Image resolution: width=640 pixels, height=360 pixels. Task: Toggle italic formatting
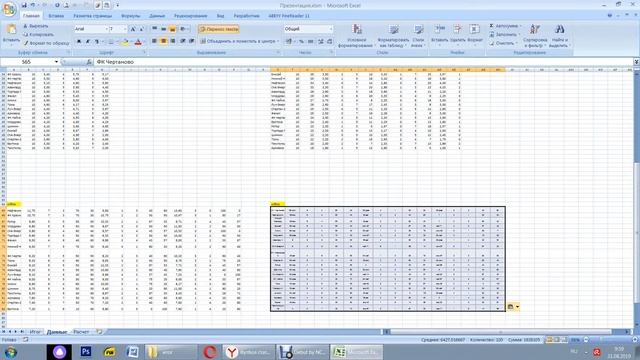87,41
